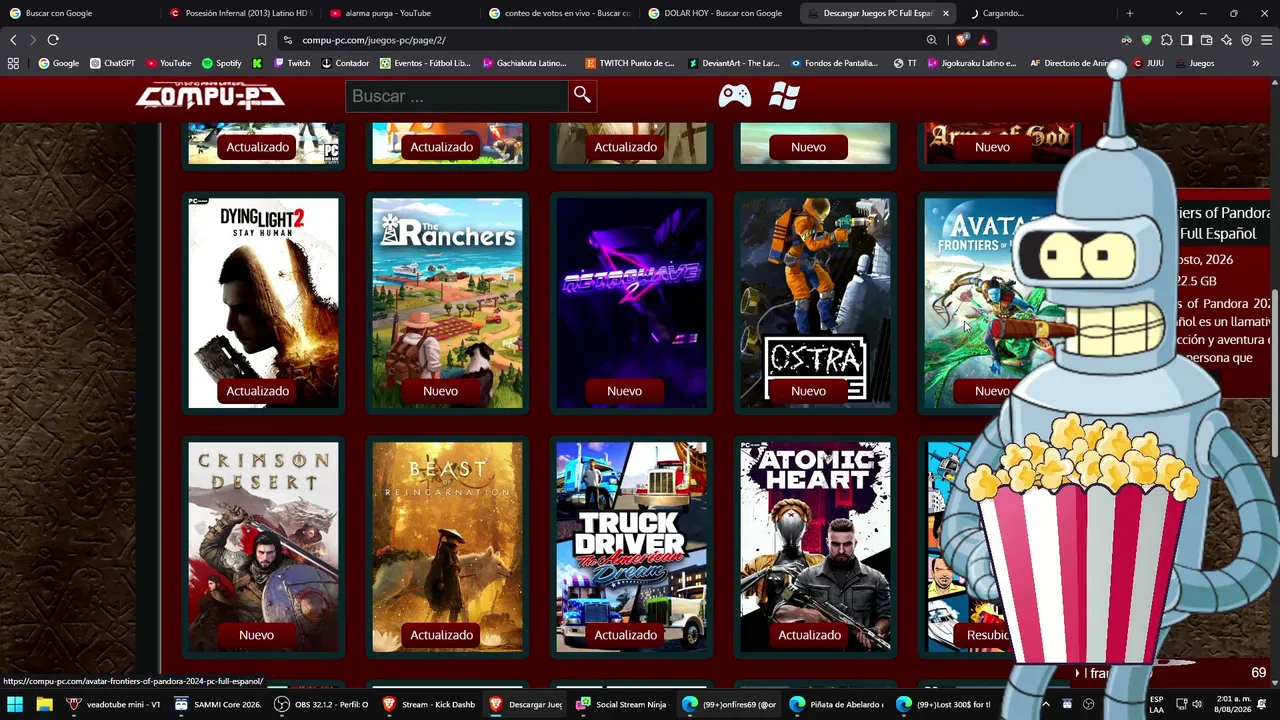1280x720 pixels.
Task: Click the Arms of God game cover
Action: click(x=999, y=143)
